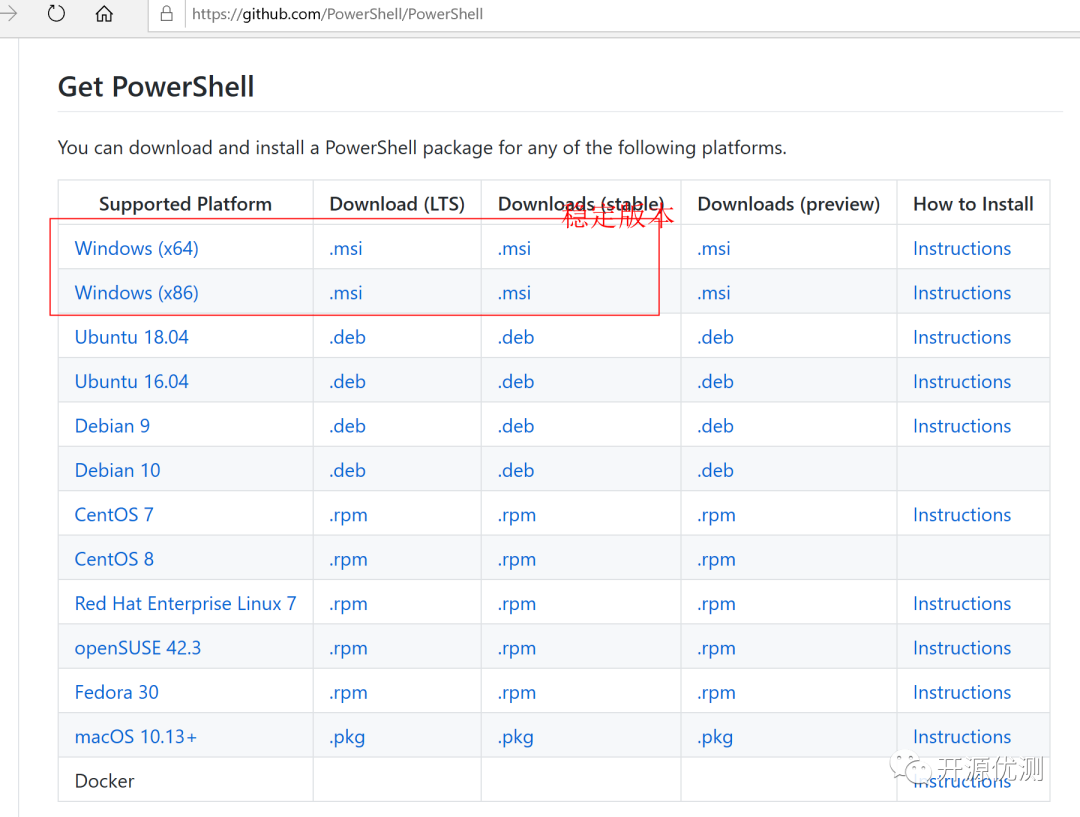1080x817 pixels.
Task: Open the macOS 10.13+ platform link
Action: pyautogui.click(x=136, y=737)
